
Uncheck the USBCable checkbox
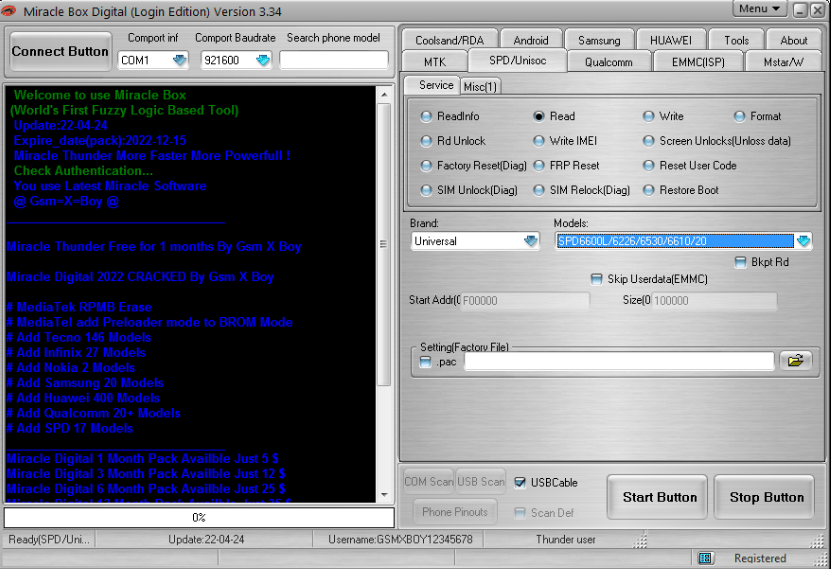click(520, 483)
